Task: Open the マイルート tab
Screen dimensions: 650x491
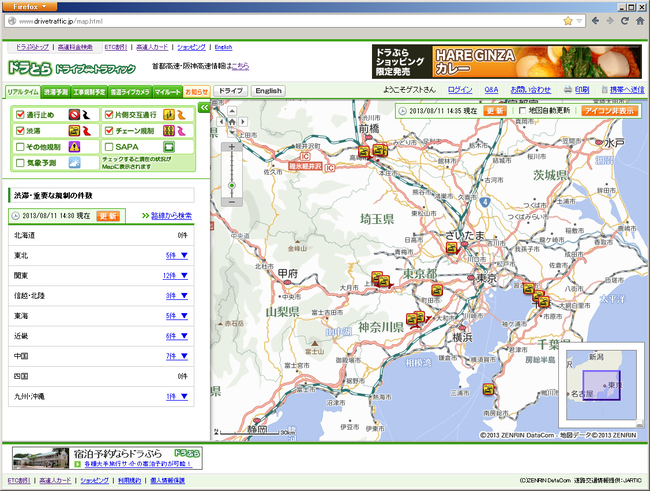Action: pyautogui.click(x=168, y=92)
